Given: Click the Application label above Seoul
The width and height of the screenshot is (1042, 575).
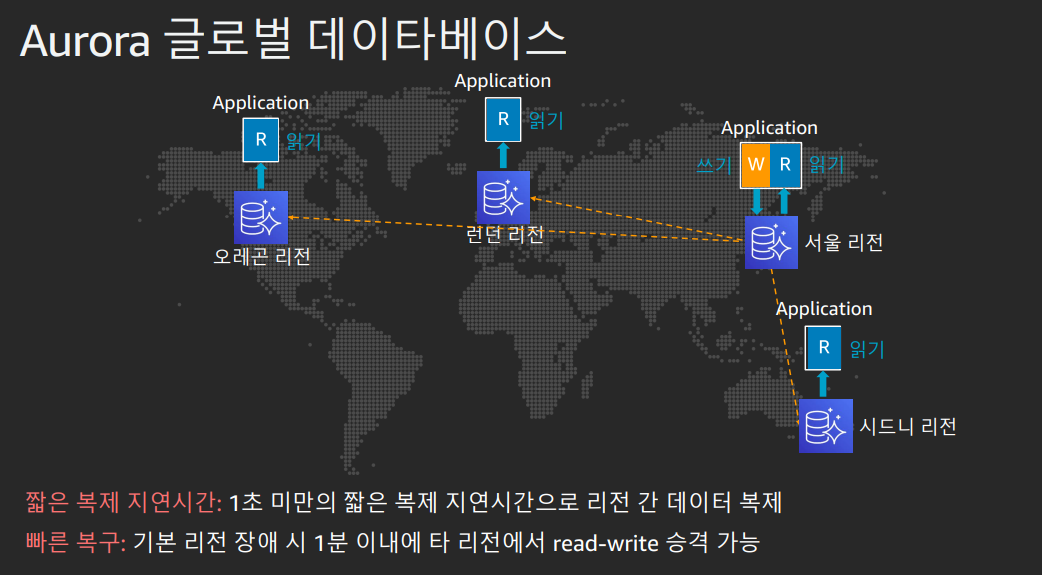Looking at the screenshot, I should tap(769, 128).
